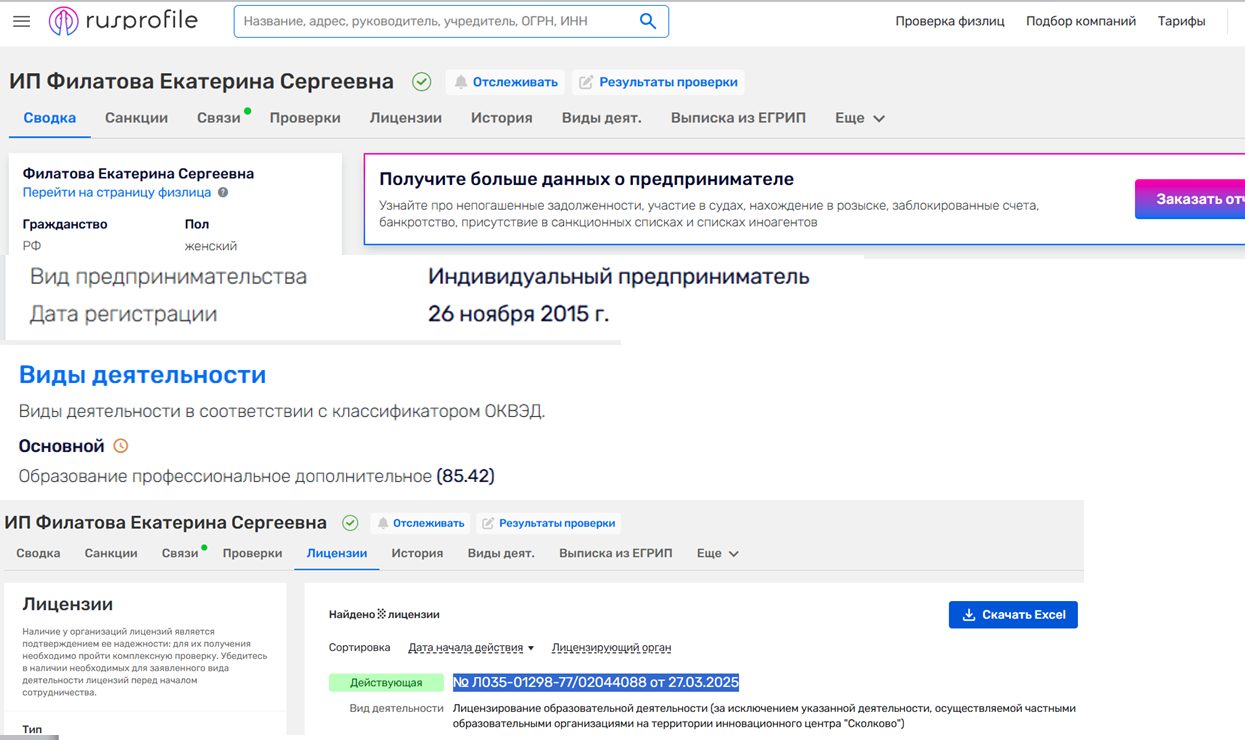Select lower Связи tab
1245x740 pixels.
point(181,553)
